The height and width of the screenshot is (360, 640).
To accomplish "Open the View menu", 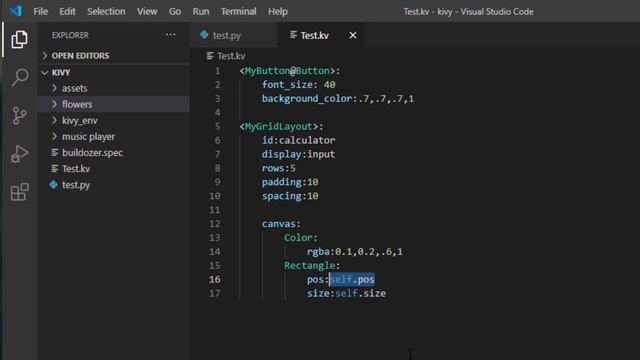I will click(x=147, y=11).
